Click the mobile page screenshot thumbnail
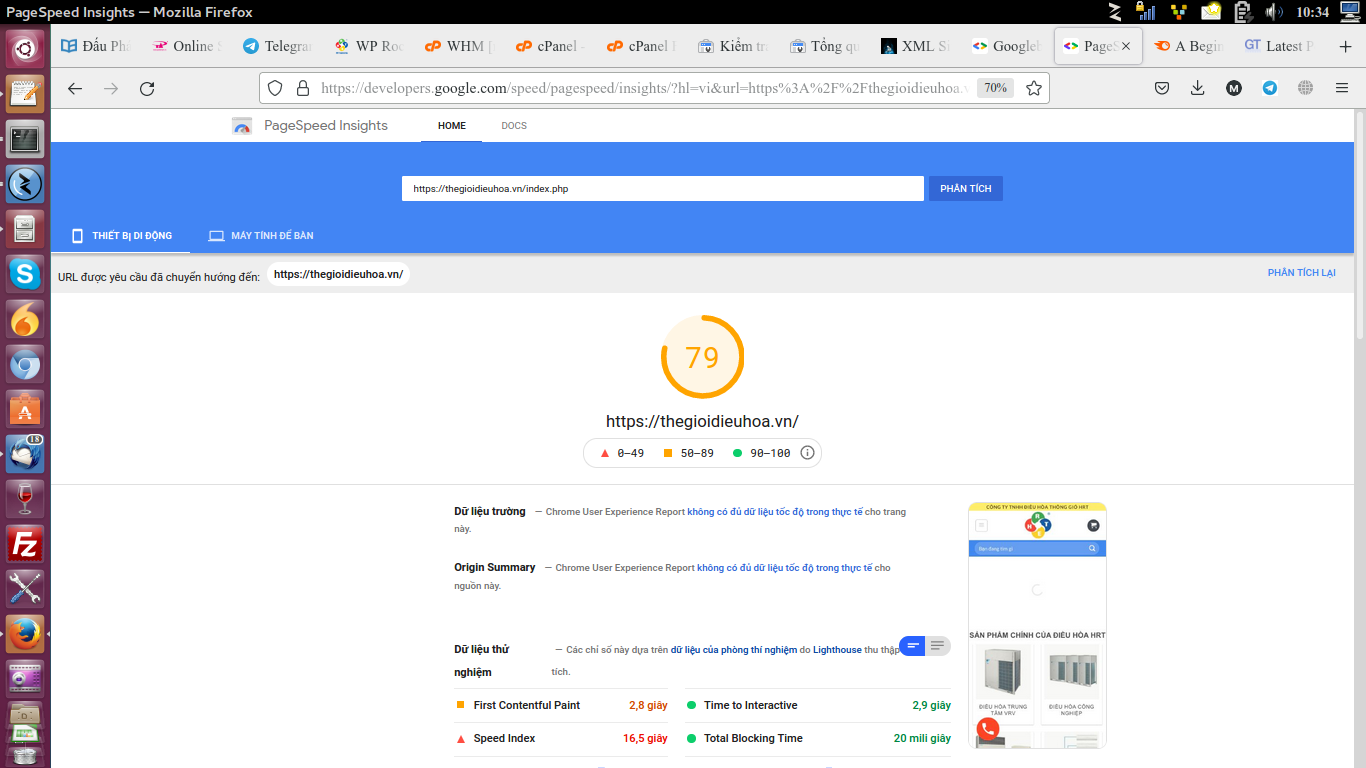This screenshot has height=768, width=1366. point(1037,625)
